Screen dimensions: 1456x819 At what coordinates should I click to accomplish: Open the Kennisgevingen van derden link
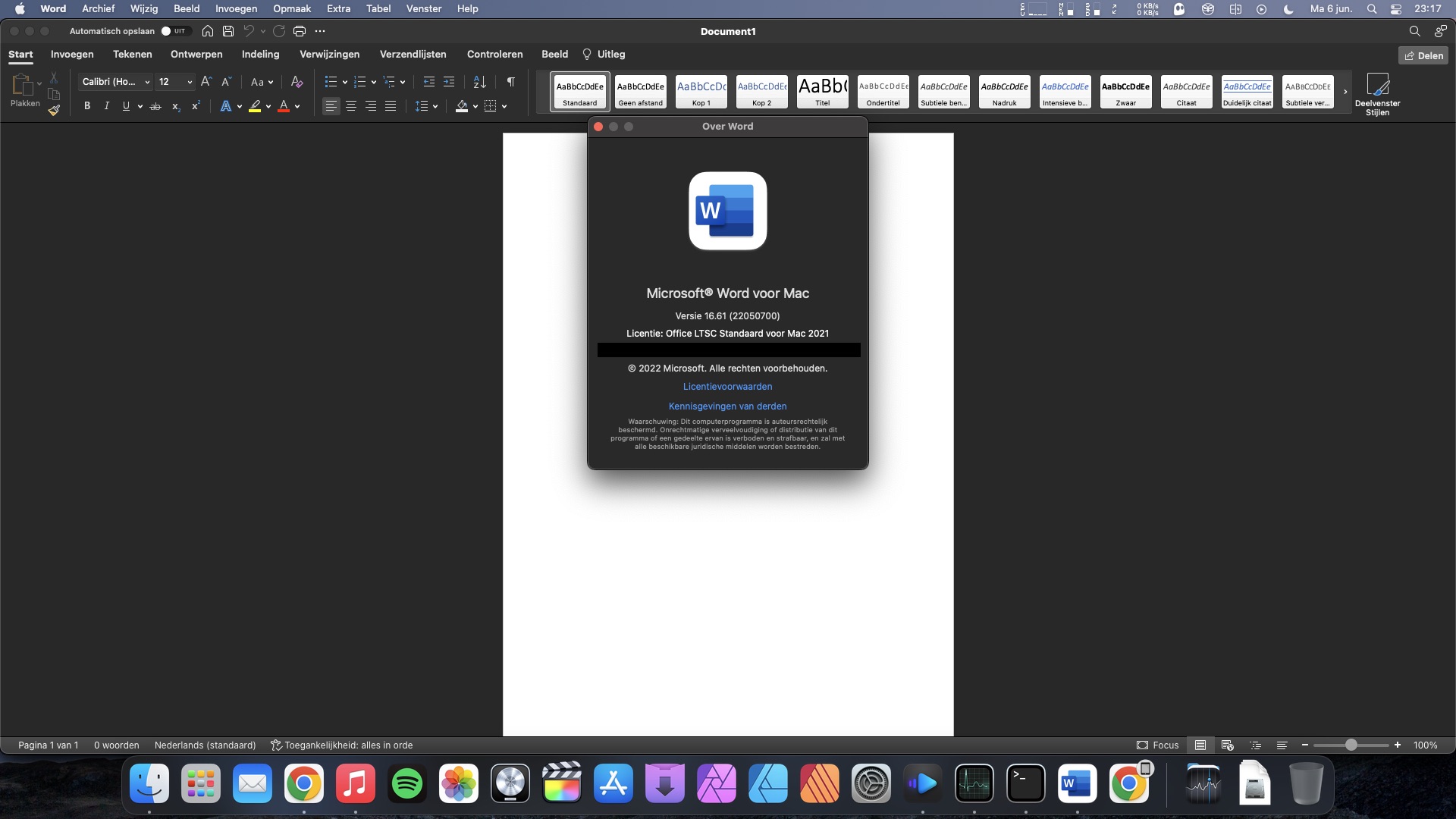coord(727,406)
